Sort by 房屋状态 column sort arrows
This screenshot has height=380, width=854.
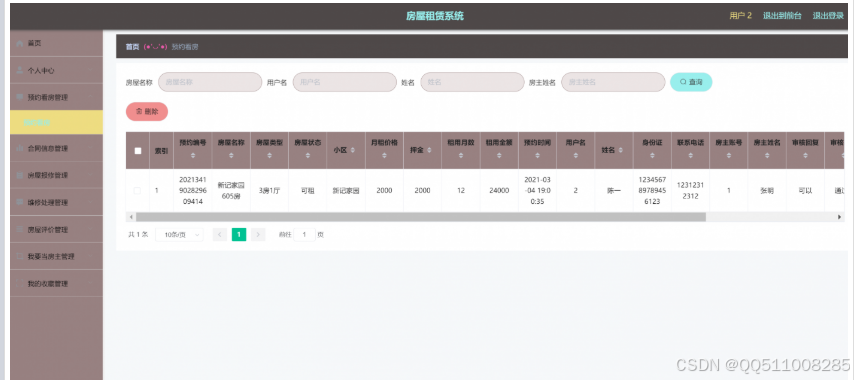308,156
